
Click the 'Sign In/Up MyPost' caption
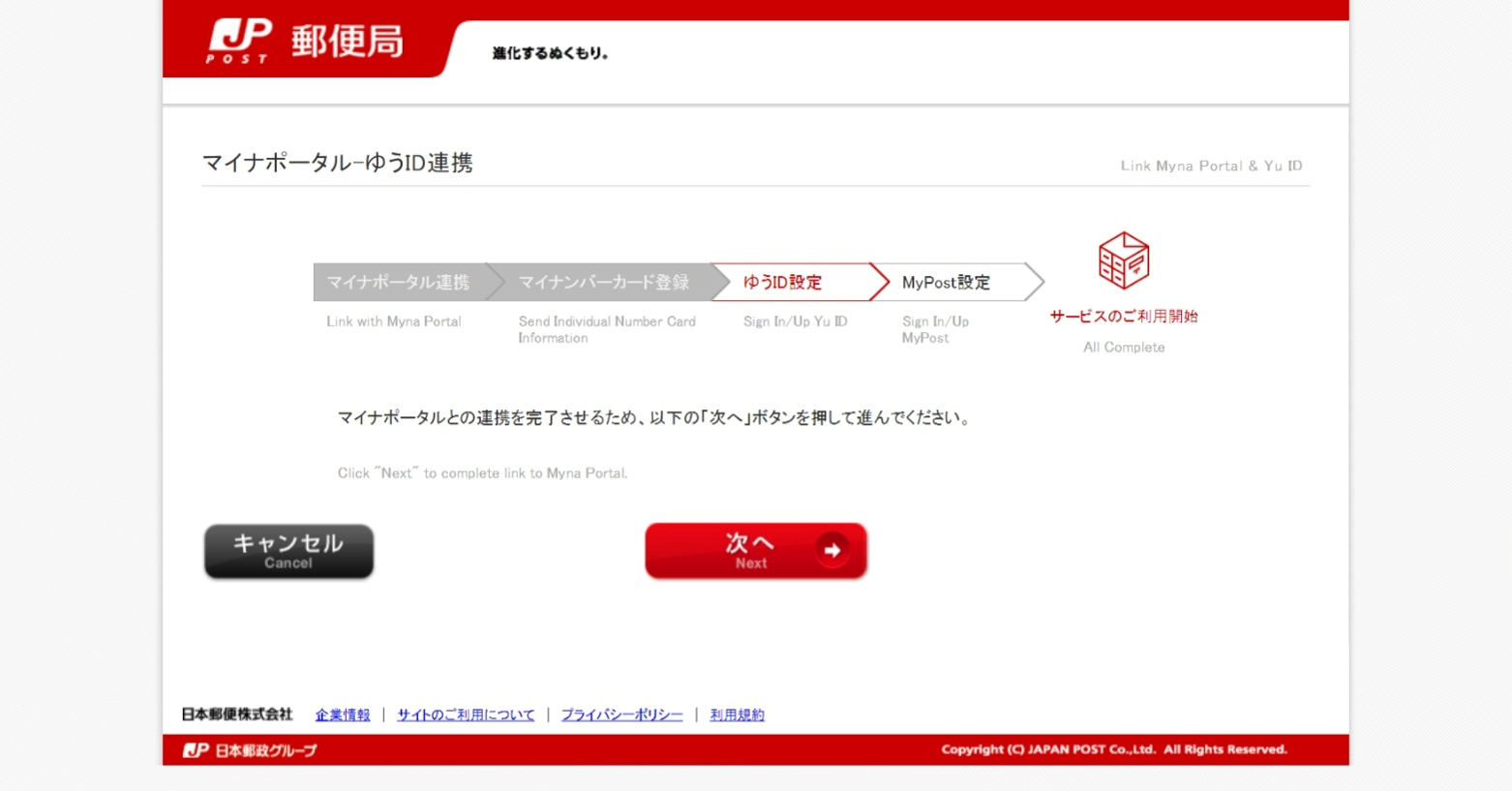[x=935, y=329]
